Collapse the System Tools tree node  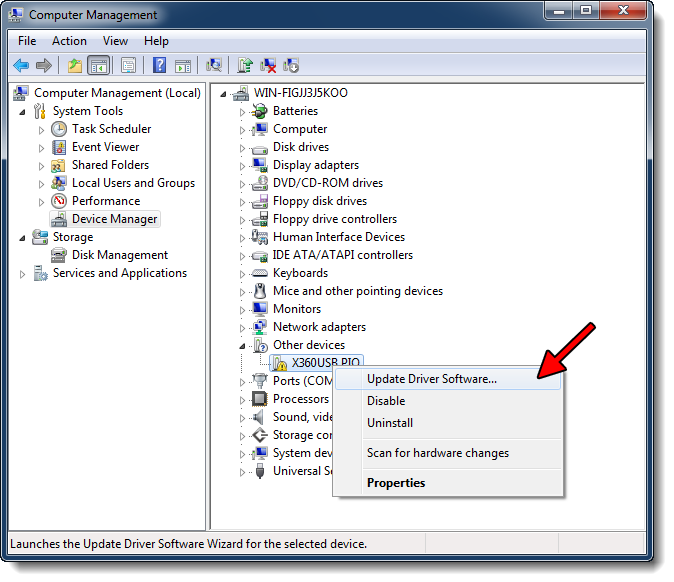(x=22, y=113)
